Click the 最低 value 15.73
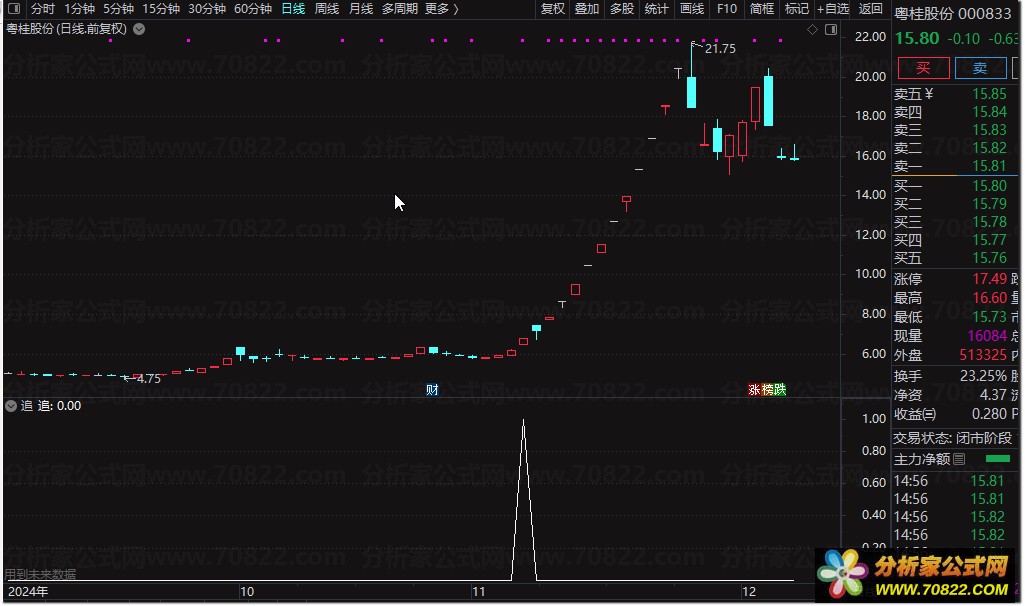The width and height of the screenshot is (1025, 606). coord(989,317)
